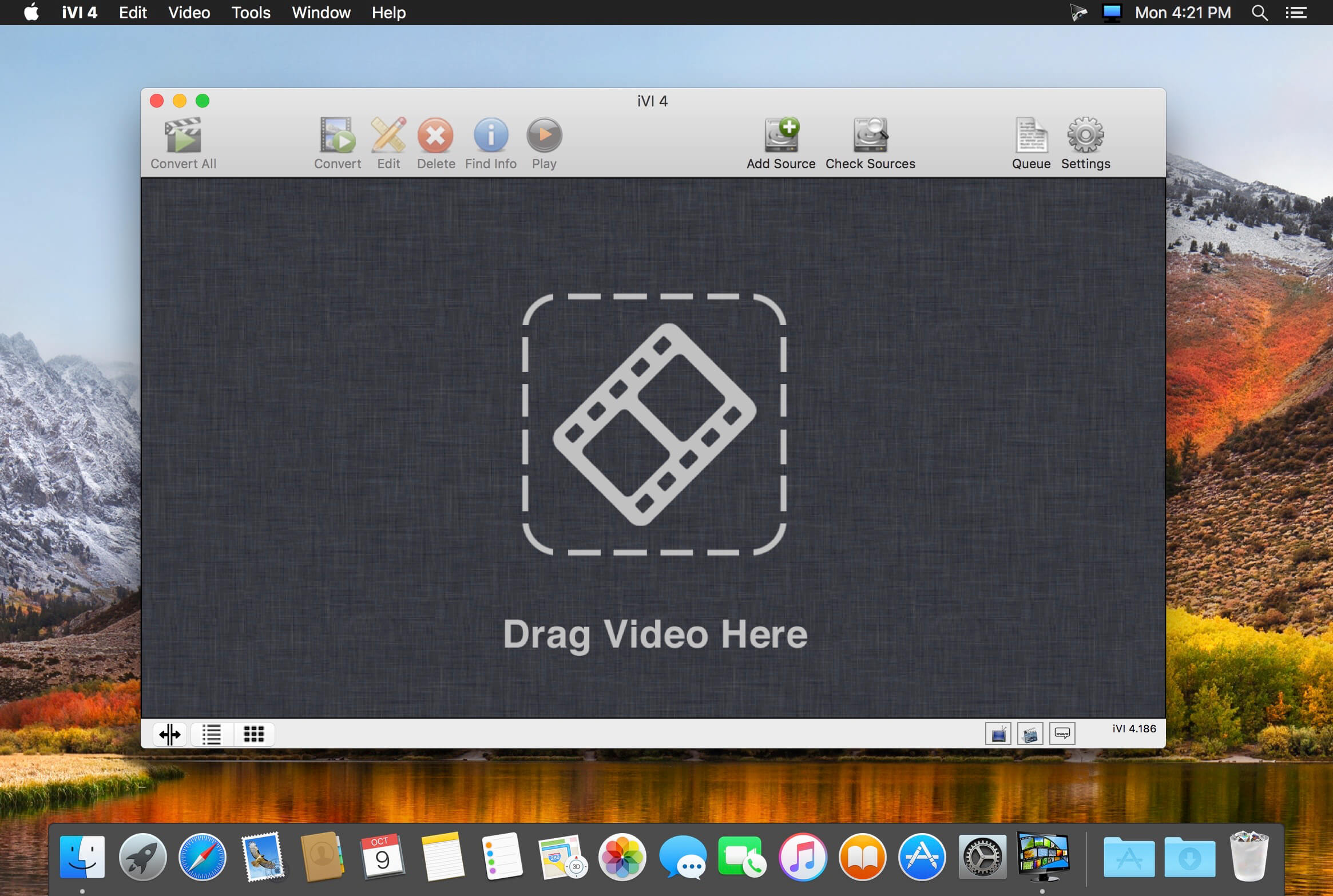Screen dimensions: 1333x896
Task: Open Notification Center list icon
Action: coord(1296,13)
